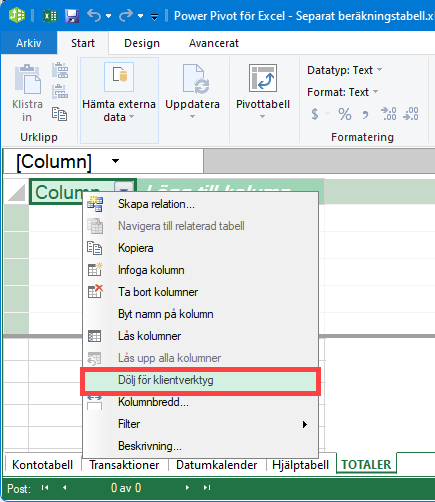Viewport: 435px width, 502px height.
Task: Select Ta bort kolumner menu item
Action: (x=200, y=292)
